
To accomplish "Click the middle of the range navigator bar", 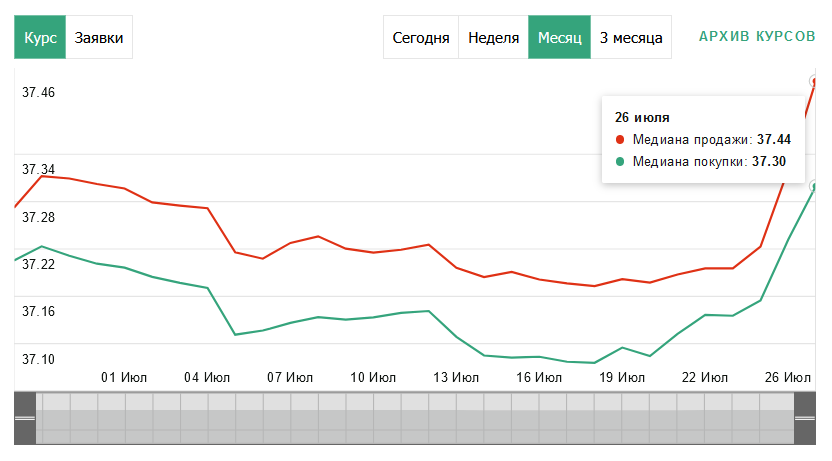I will 415,418.
